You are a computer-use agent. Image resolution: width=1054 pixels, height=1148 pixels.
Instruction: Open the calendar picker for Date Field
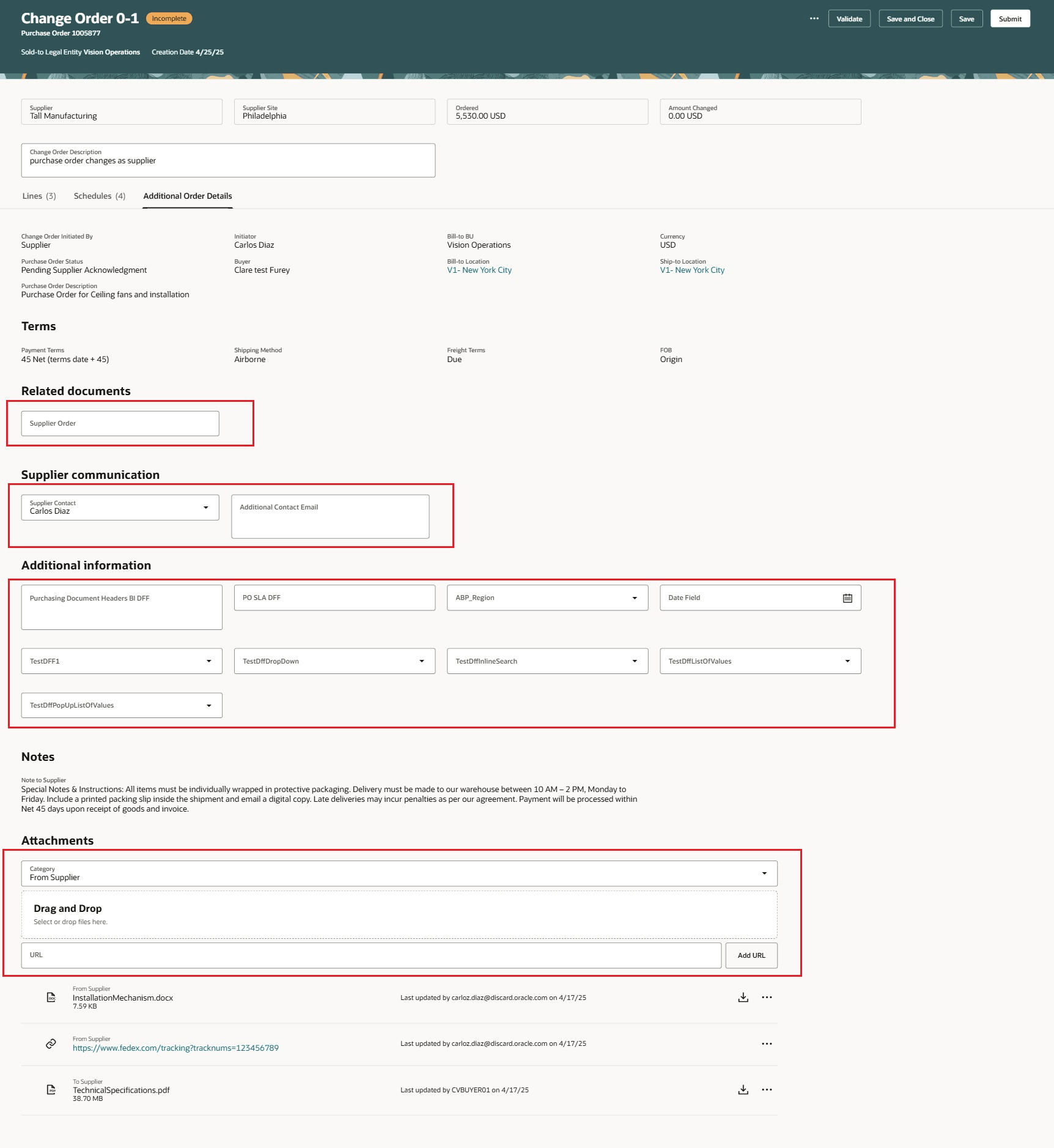coord(847,598)
